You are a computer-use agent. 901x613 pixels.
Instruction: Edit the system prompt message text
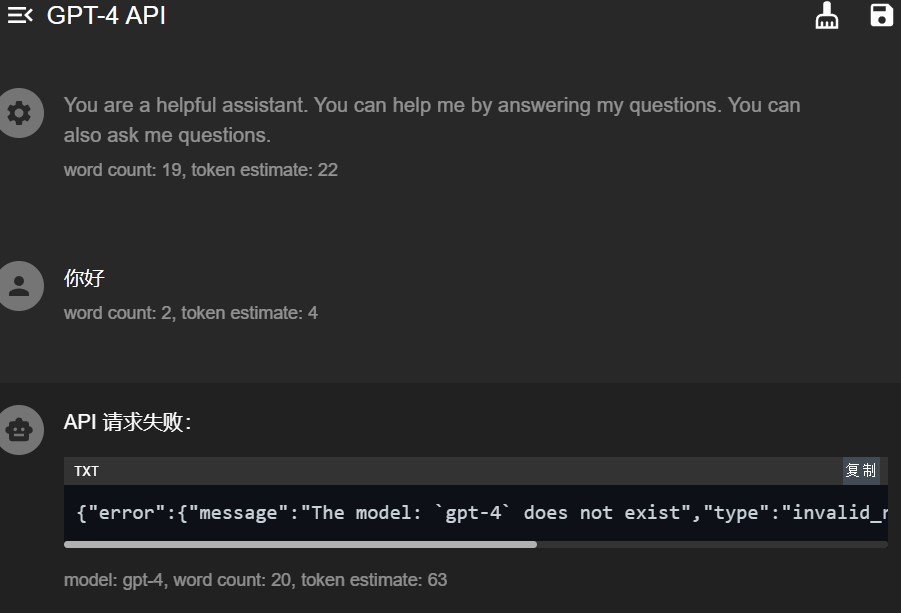pos(432,120)
